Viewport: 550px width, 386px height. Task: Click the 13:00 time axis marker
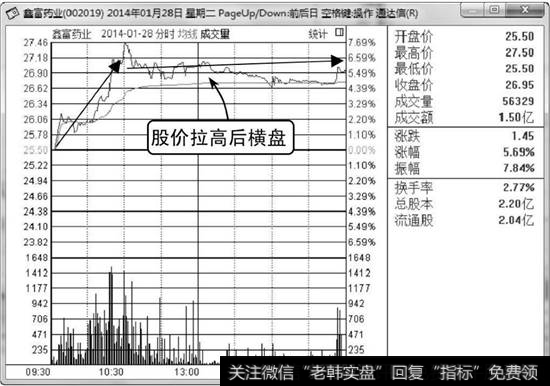[186, 372]
